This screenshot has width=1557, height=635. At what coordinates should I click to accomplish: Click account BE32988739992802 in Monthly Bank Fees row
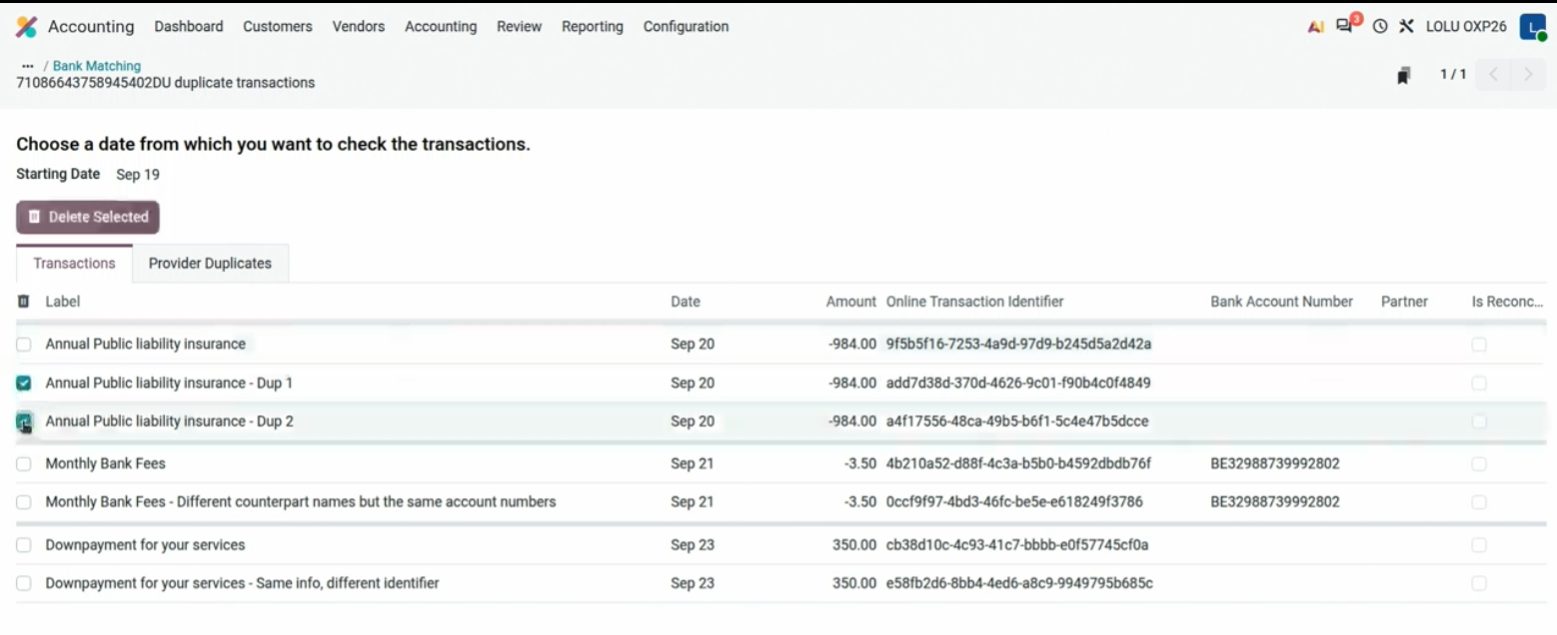coord(1275,464)
